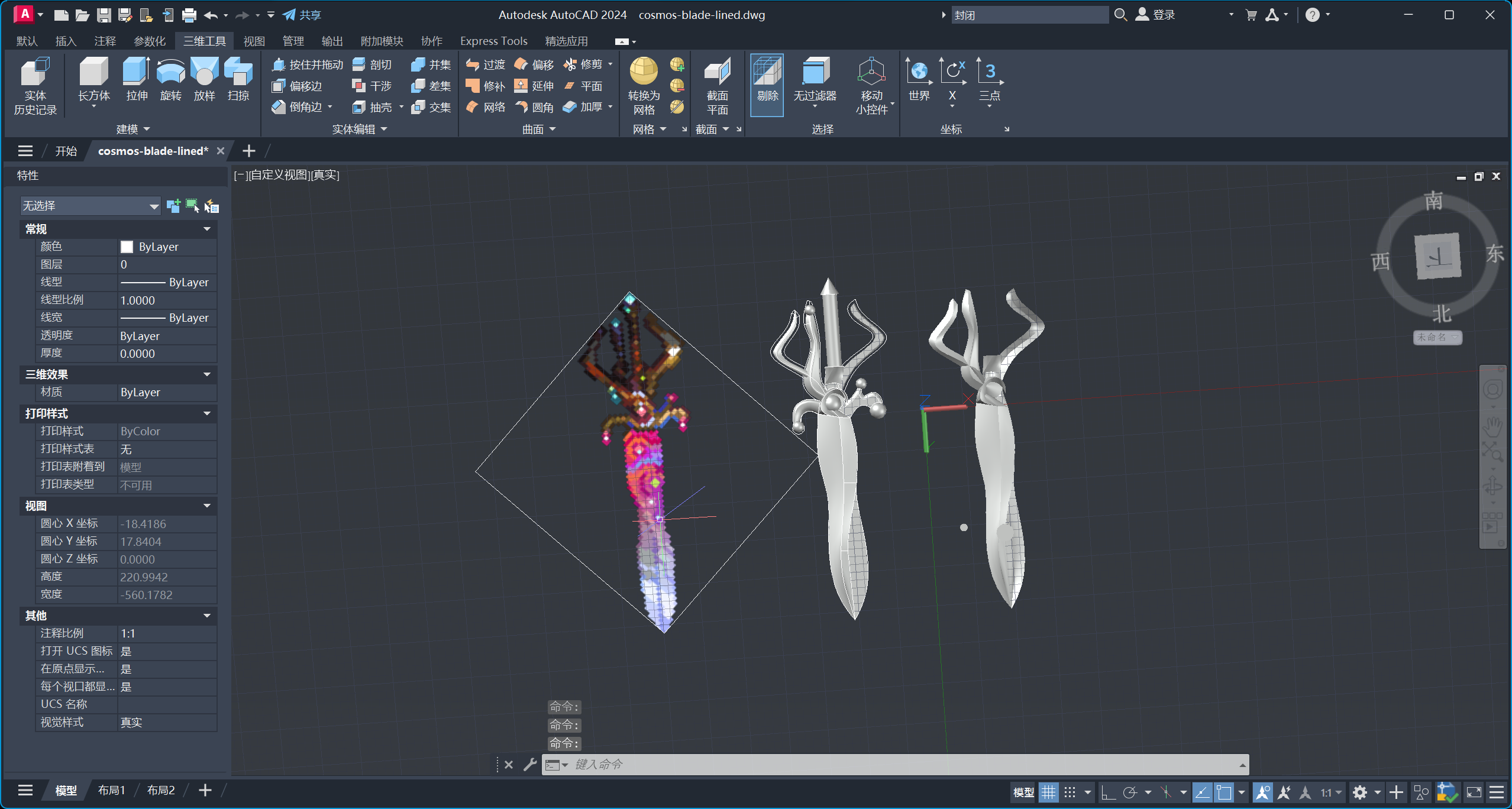This screenshot has height=809, width=1512.
Task: Select the 旋转 revolve tool
Action: [170, 73]
